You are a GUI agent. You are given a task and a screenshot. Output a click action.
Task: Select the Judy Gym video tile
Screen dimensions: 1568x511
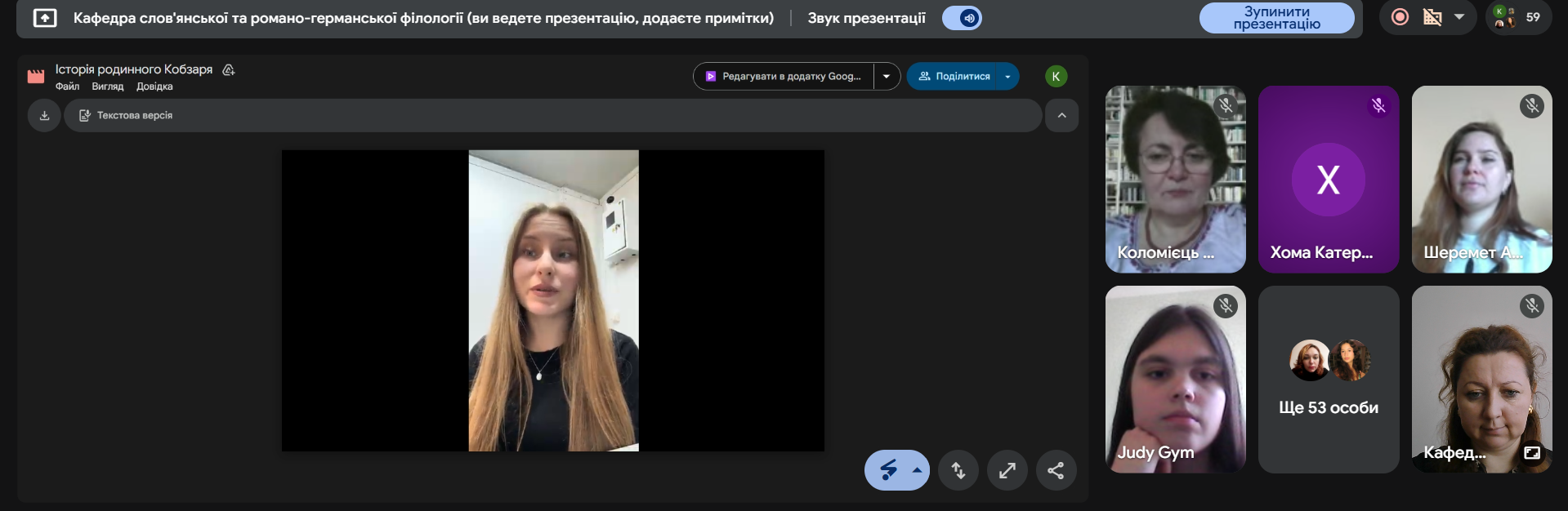pyautogui.click(x=1175, y=380)
